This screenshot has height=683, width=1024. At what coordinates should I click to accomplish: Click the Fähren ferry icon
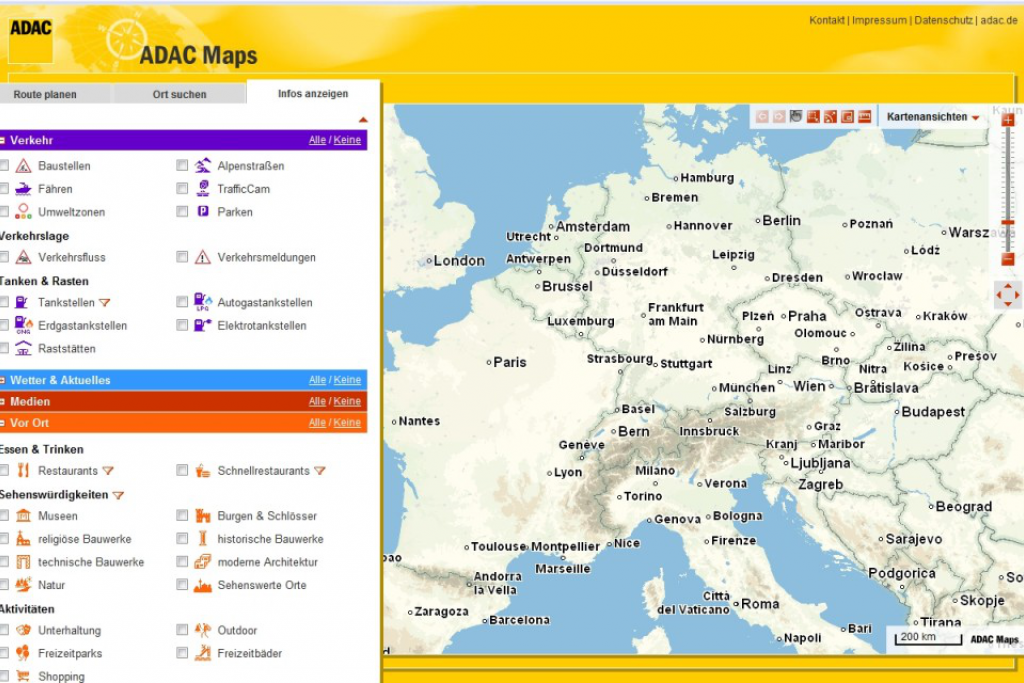point(23,189)
